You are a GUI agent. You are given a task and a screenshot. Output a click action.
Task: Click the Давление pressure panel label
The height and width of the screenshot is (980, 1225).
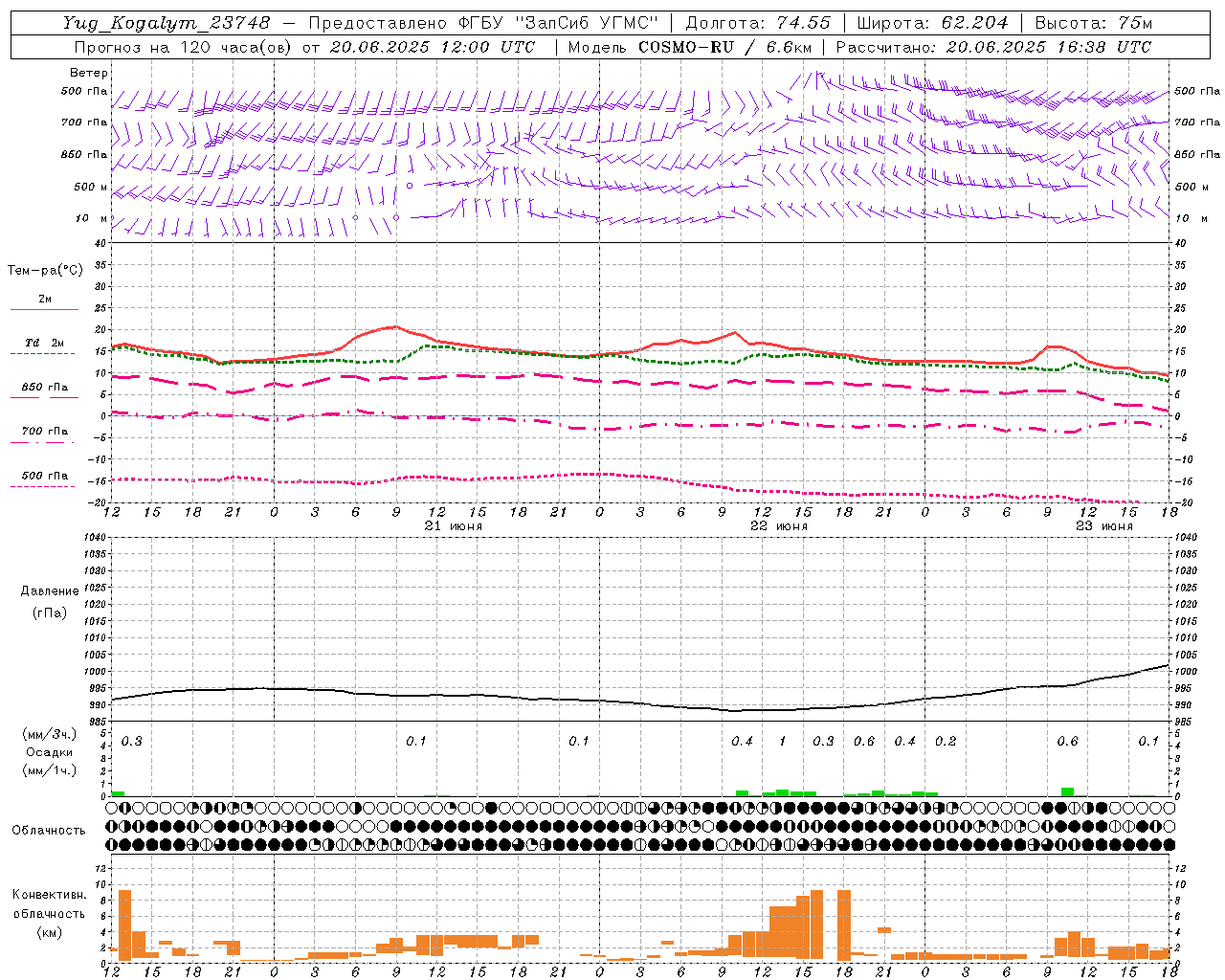pos(49,591)
